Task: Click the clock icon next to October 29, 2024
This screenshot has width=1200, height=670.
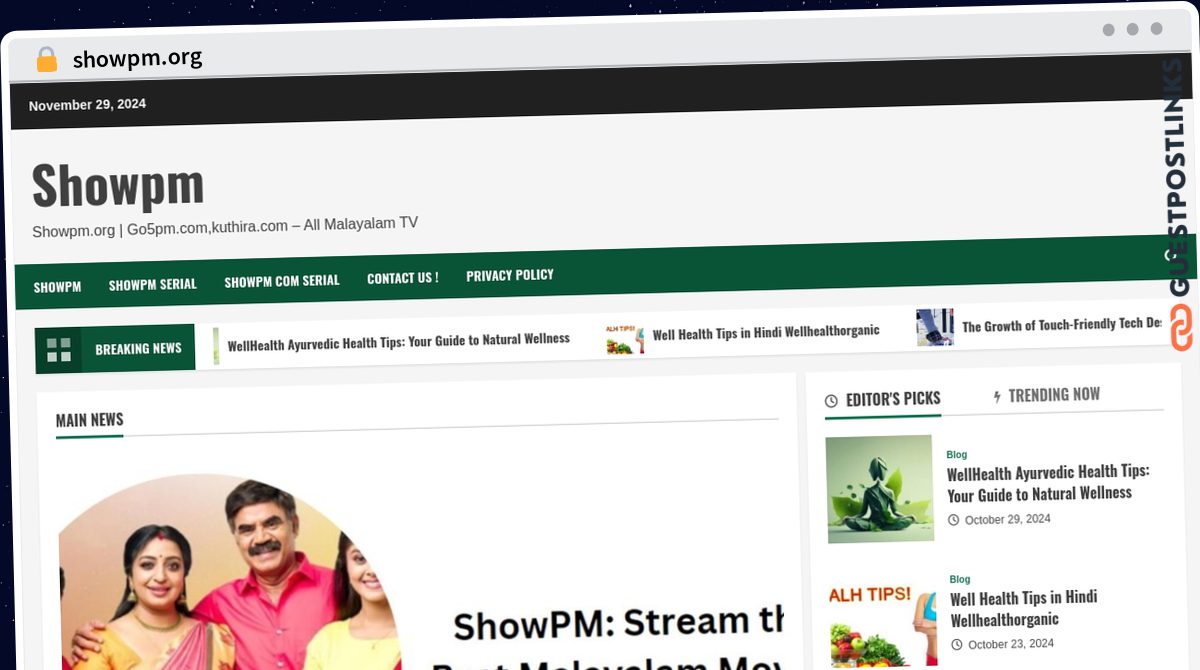Action: tap(953, 520)
